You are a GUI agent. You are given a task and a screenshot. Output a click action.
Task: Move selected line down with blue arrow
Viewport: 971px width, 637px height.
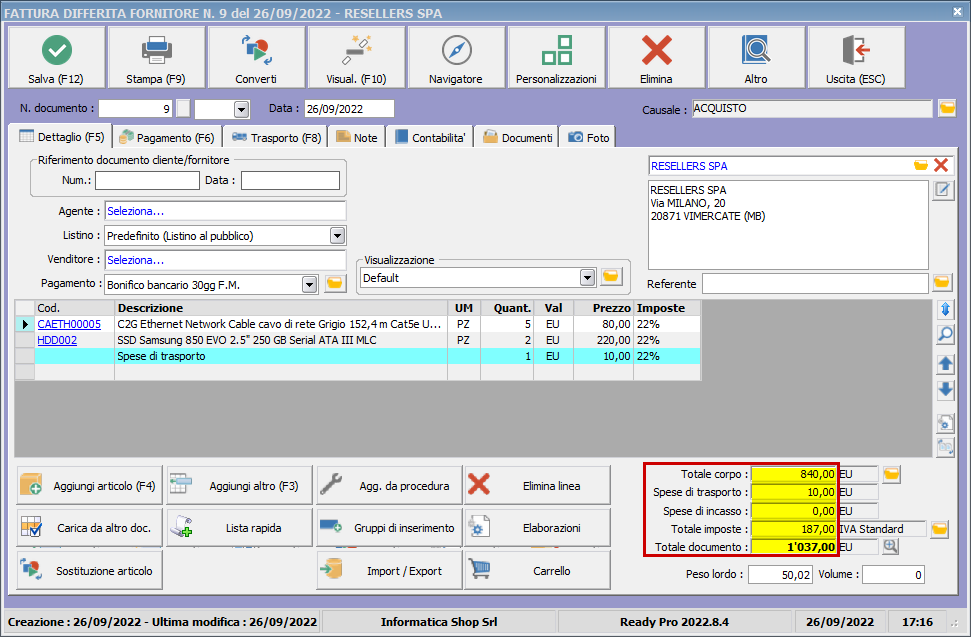tap(946, 390)
